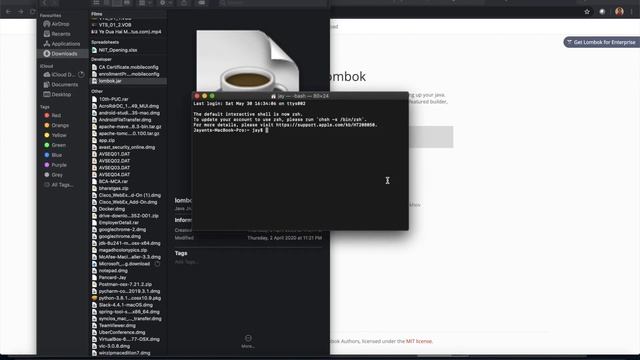Click Get Lombok for Enterprise button
This screenshot has height=360, width=640.
(601, 42)
